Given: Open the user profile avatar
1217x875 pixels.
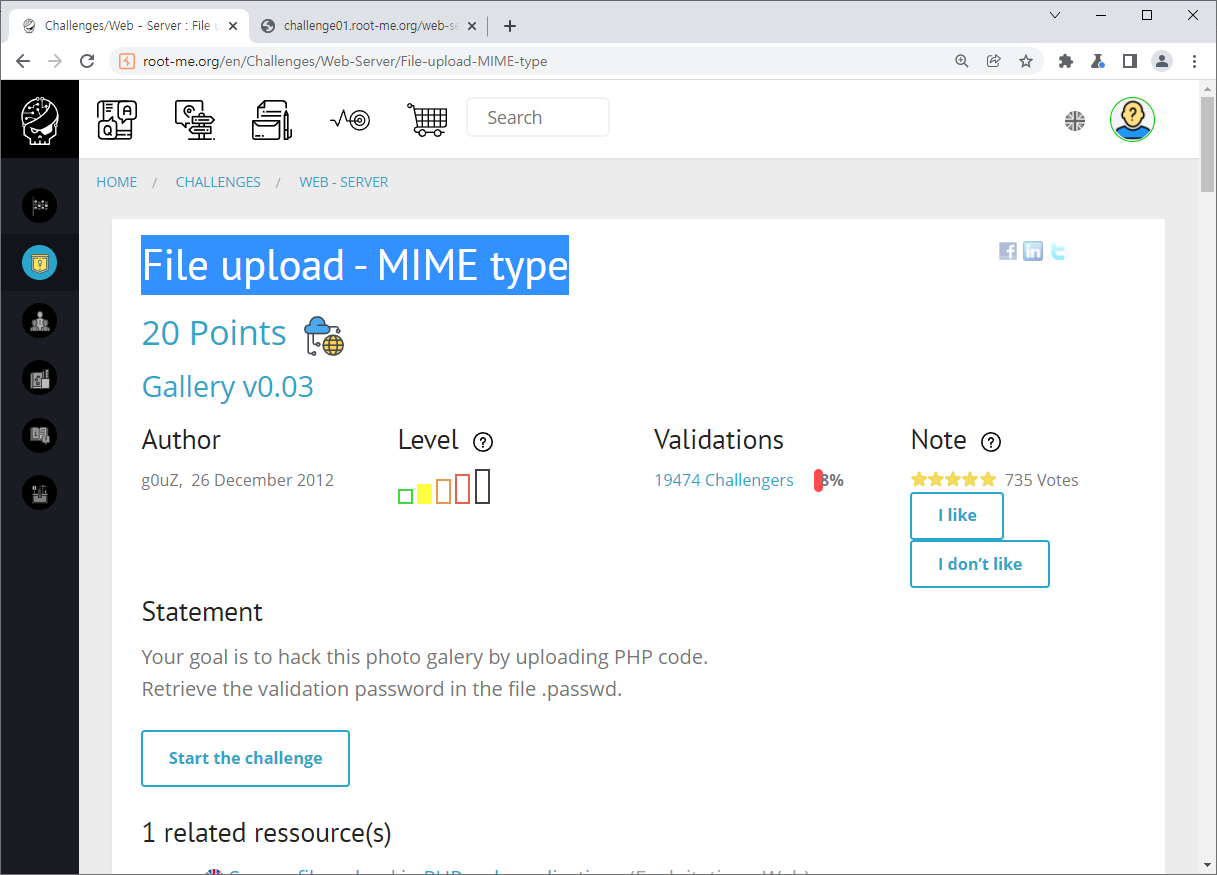Looking at the screenshot, I should click(x=1132, y=120).
